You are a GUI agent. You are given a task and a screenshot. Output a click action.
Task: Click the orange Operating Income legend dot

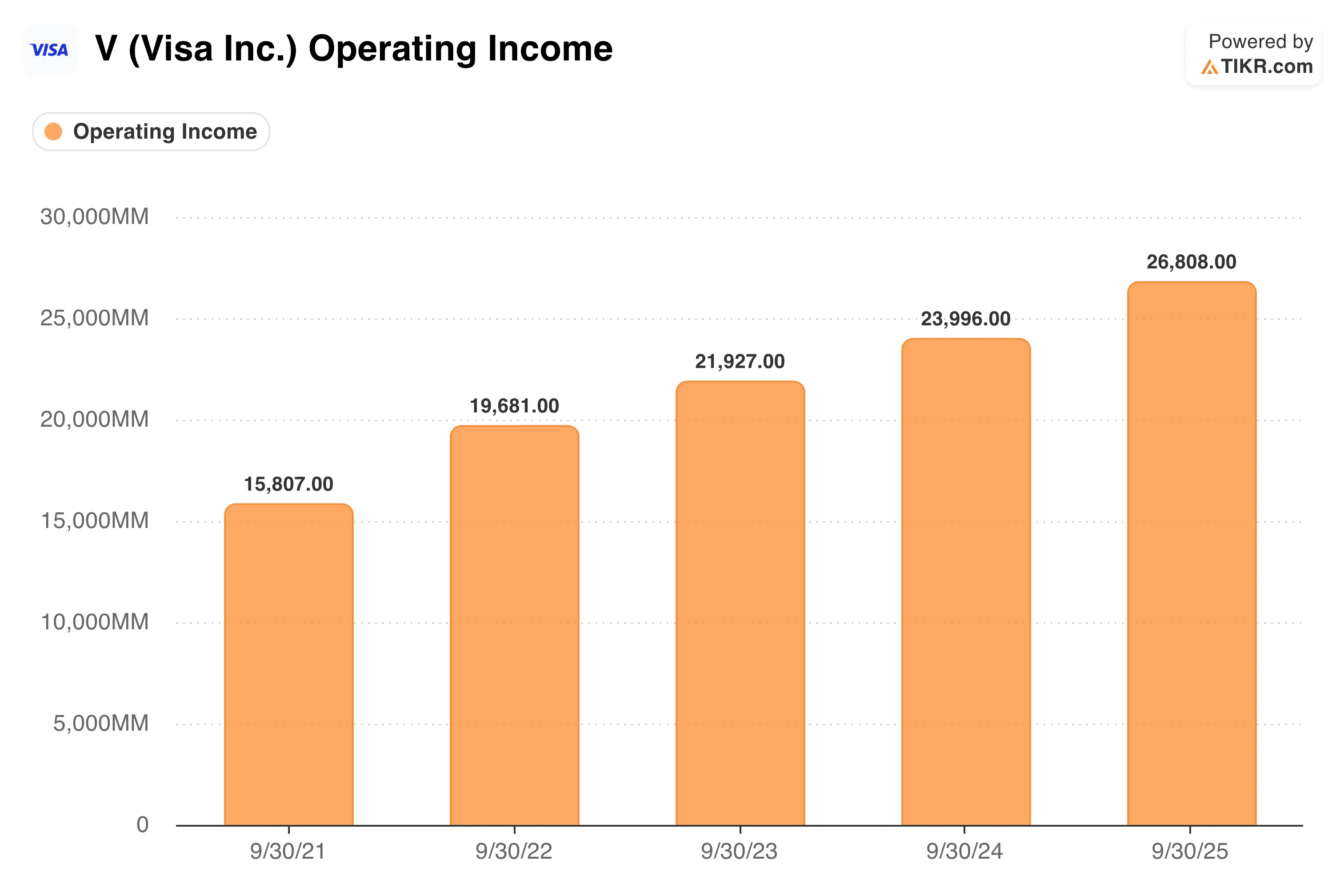(54, 132)
